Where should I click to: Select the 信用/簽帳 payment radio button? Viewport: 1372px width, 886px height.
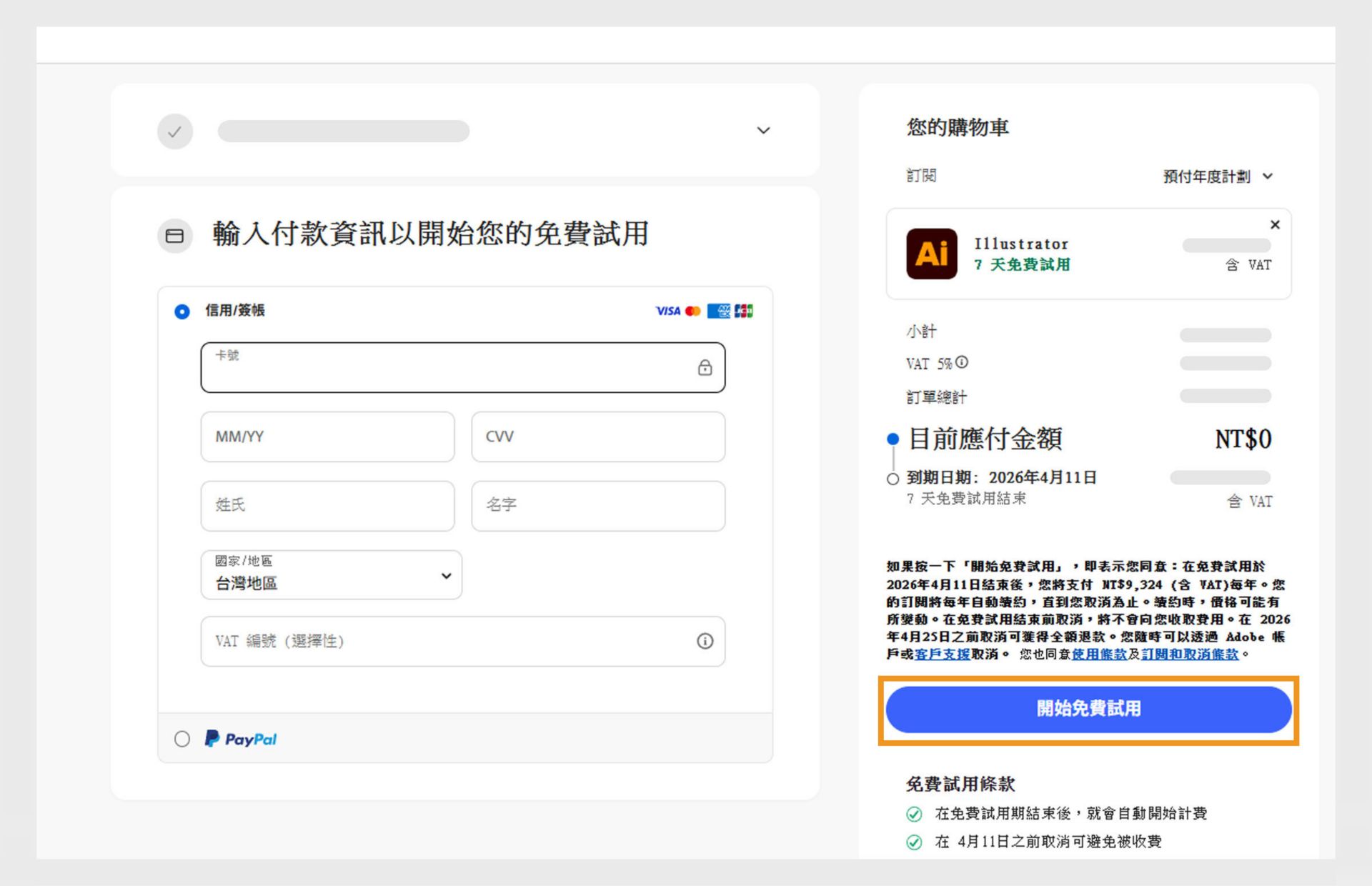tap(182, 312)
